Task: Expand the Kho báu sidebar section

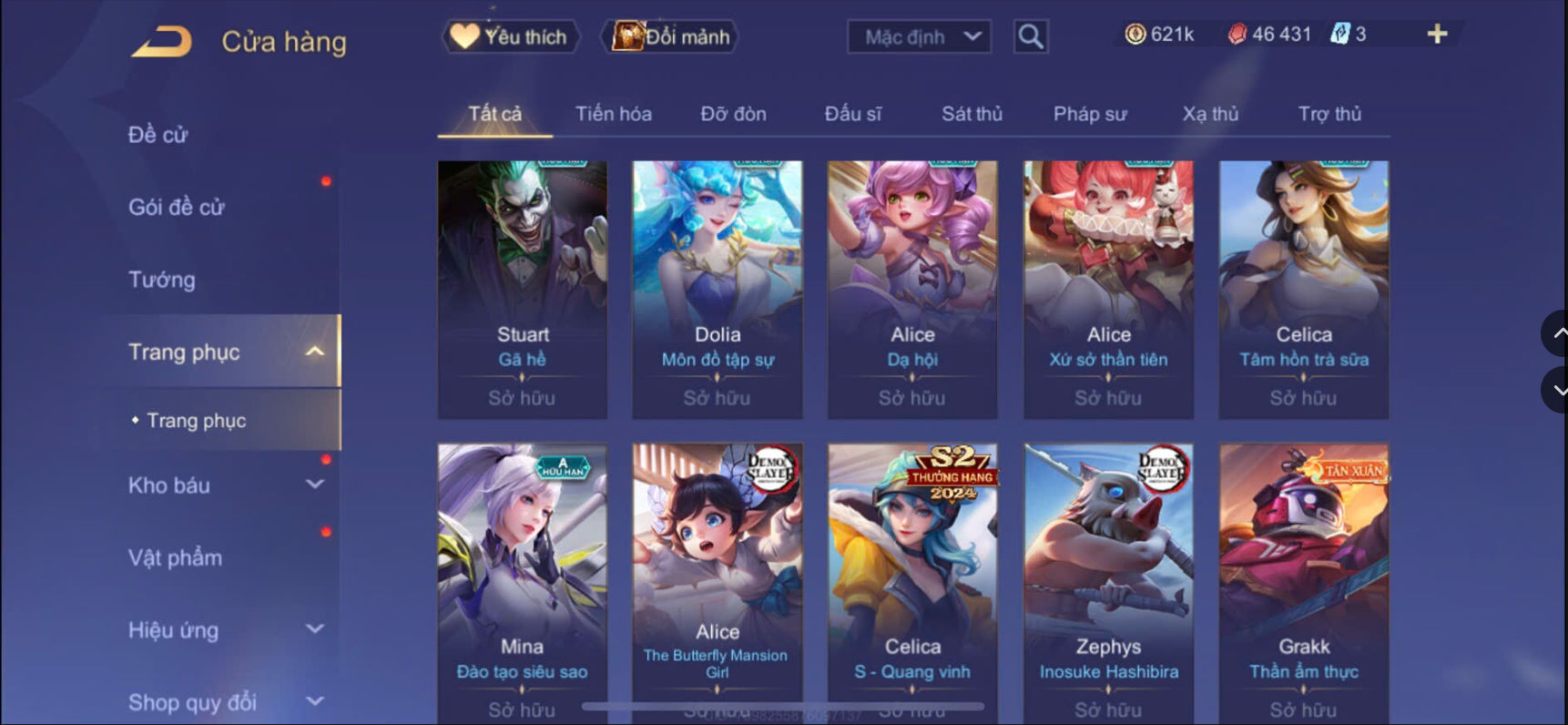Action: [315, 485]
